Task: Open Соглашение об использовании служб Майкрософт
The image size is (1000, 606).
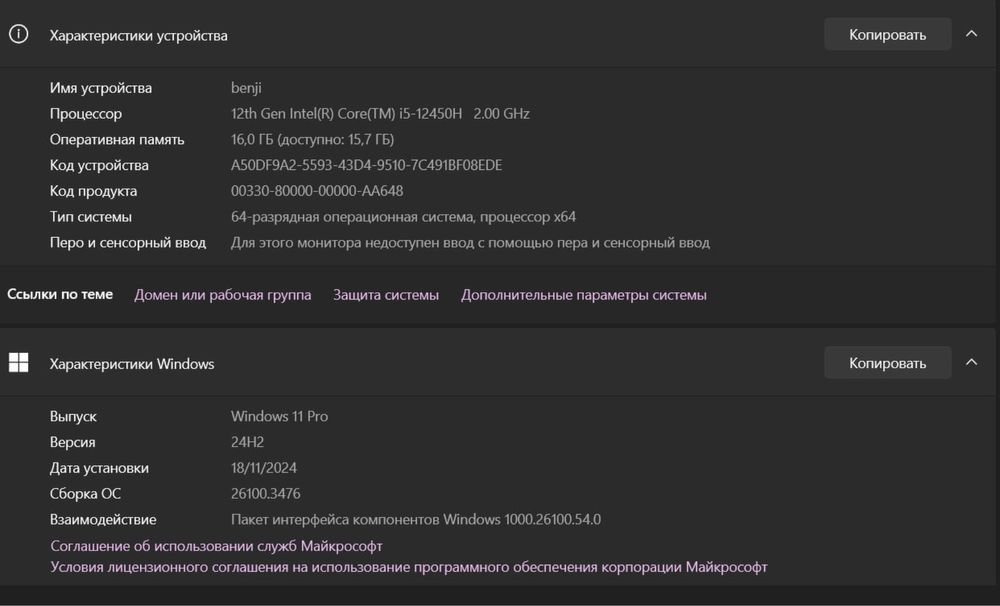Action: 216,546
